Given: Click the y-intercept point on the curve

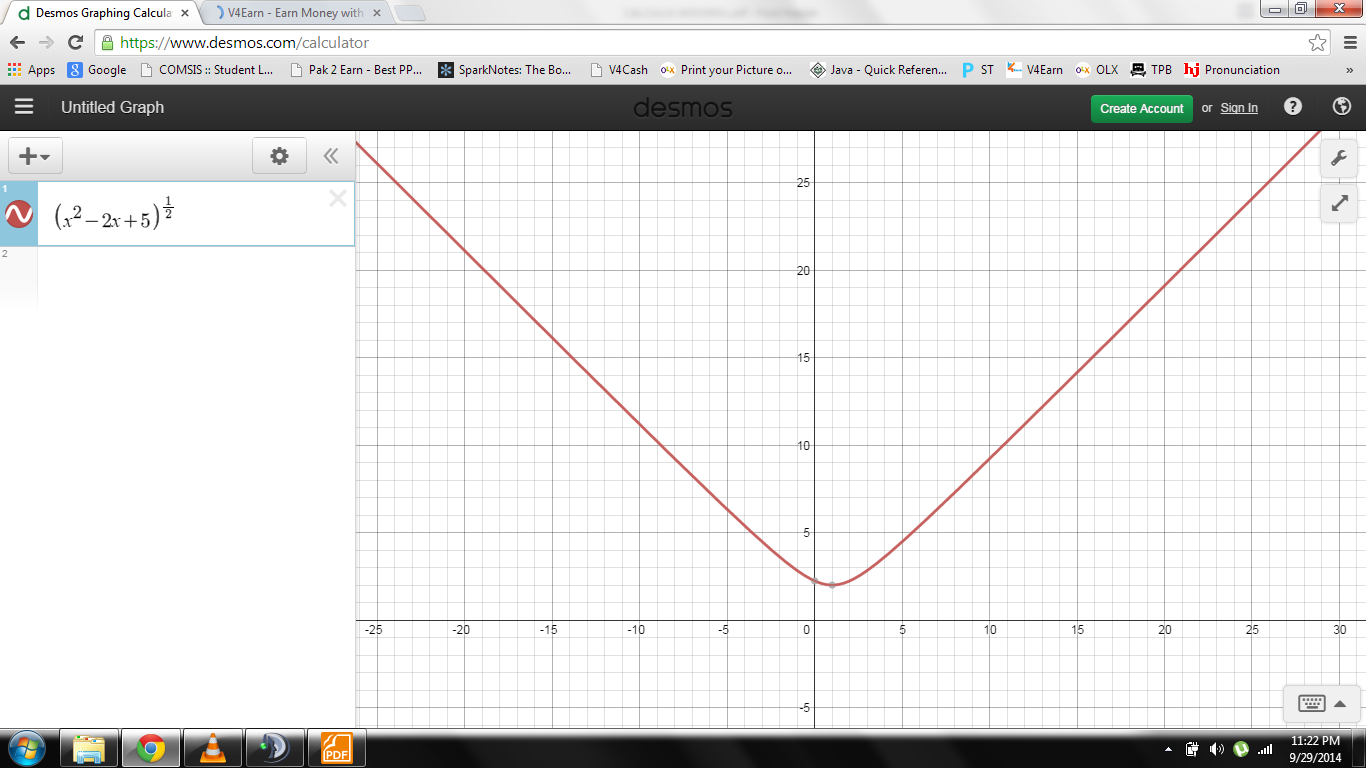Looking at the screenshot, I should pos(814,580).
